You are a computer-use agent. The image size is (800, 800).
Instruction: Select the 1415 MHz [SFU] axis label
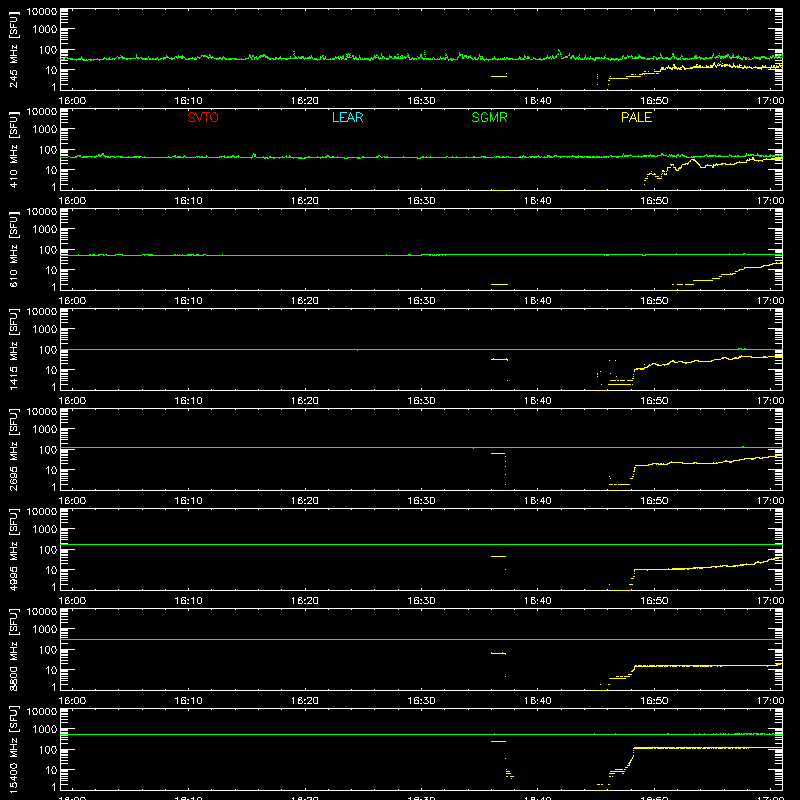[14, 350]
